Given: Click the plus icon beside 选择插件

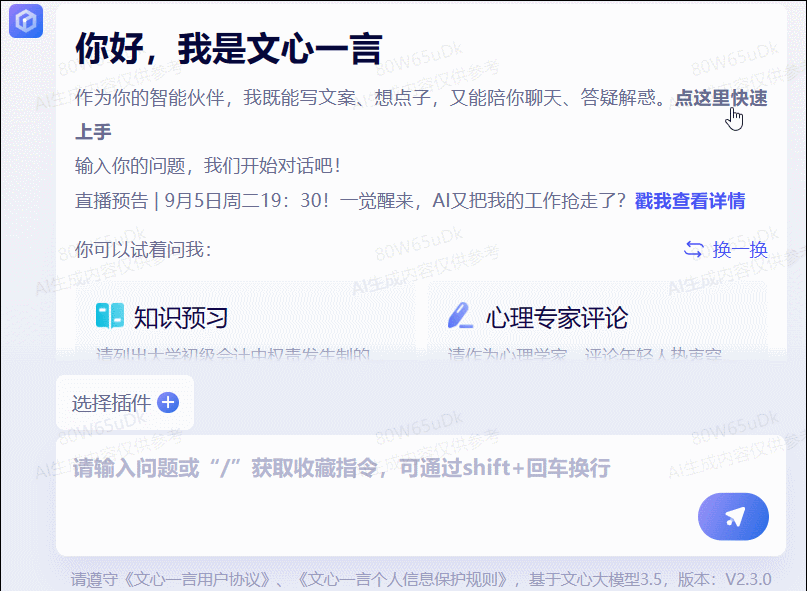Looking at the screenshot, I should click(168, 403).
